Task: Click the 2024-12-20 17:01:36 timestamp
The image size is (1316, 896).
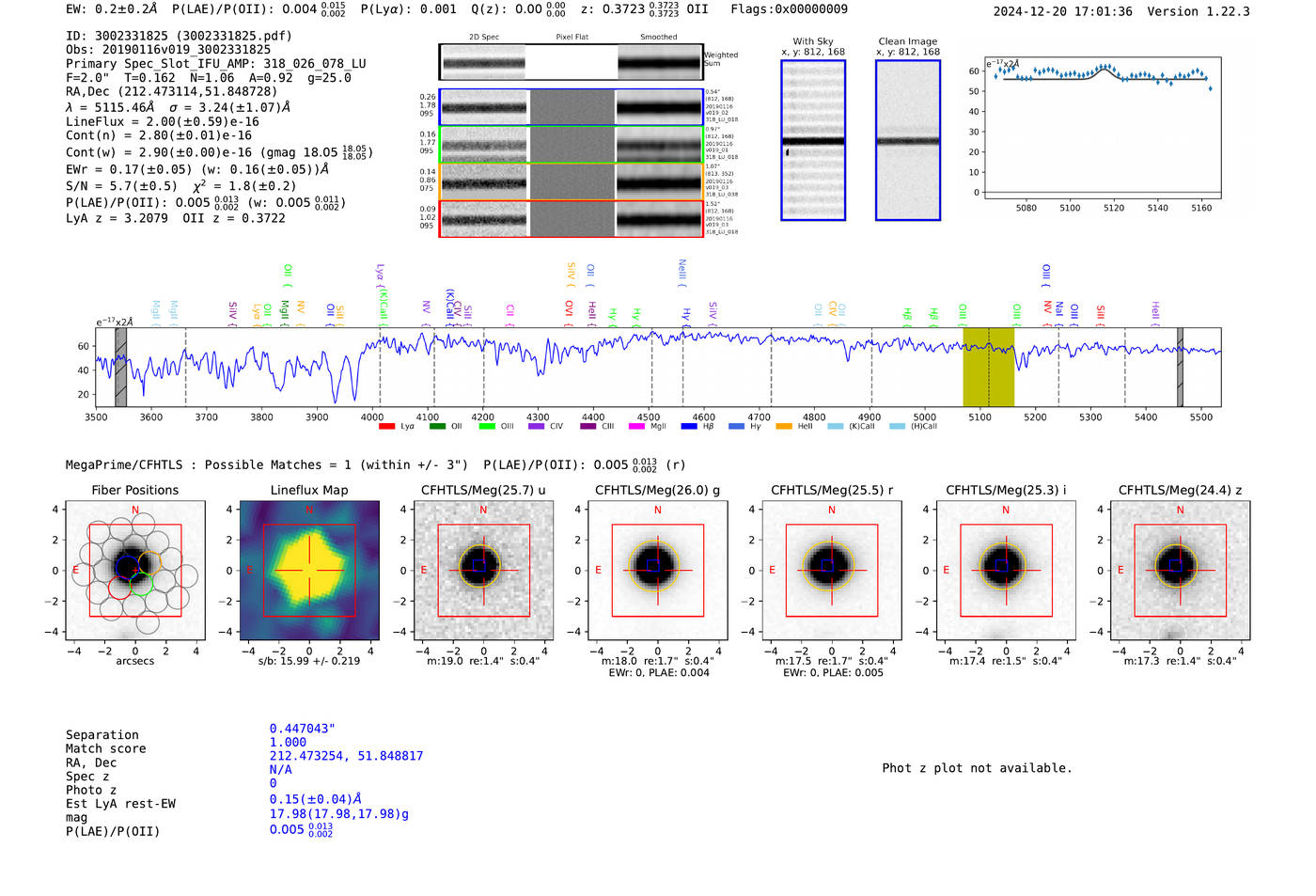Action: pos(1062,11)
